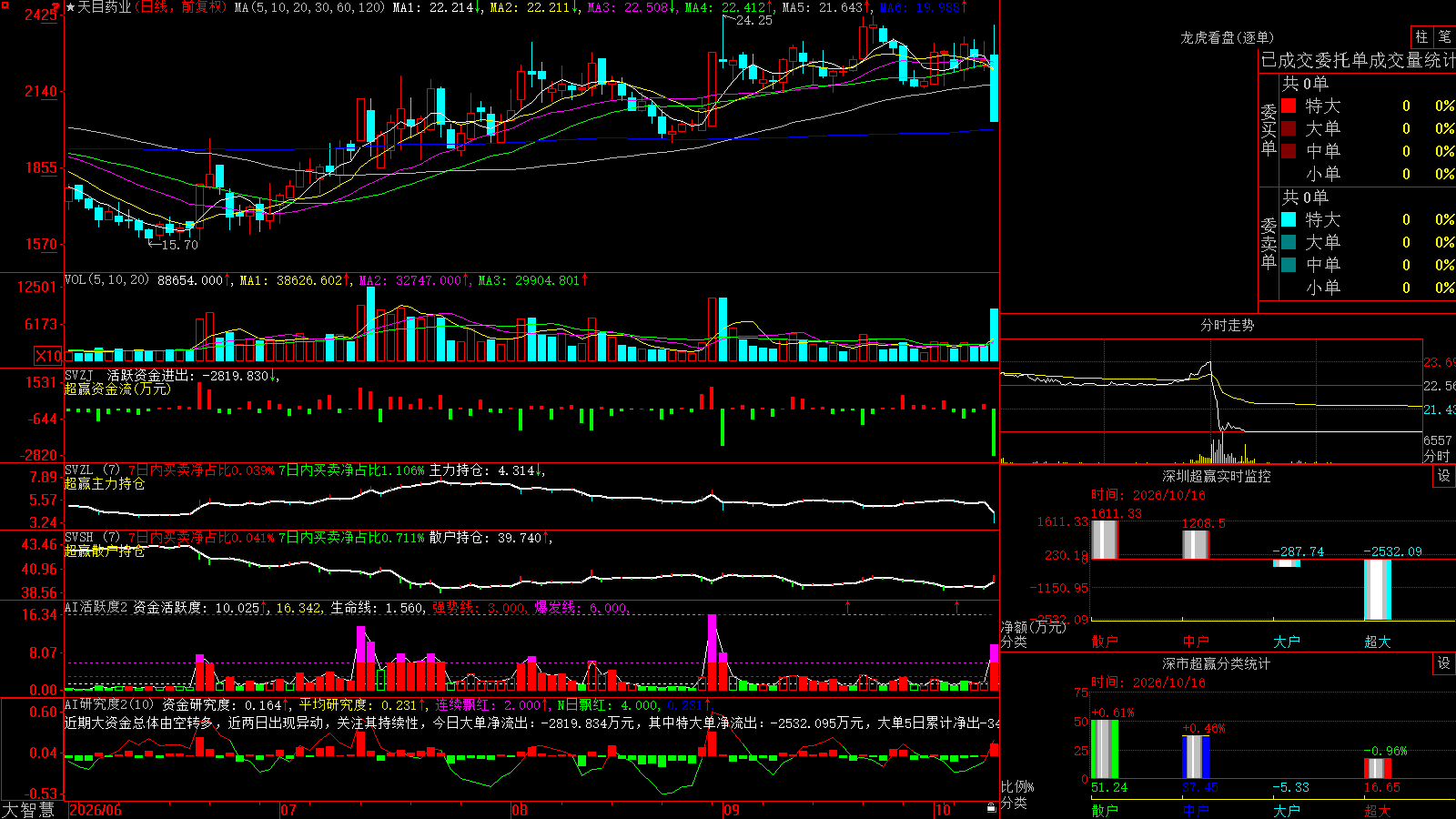Click the cyan 特大 sell-order color swatch
Image resolution: width=1456 pixels, height=819 pixels.
[1289, 219]
